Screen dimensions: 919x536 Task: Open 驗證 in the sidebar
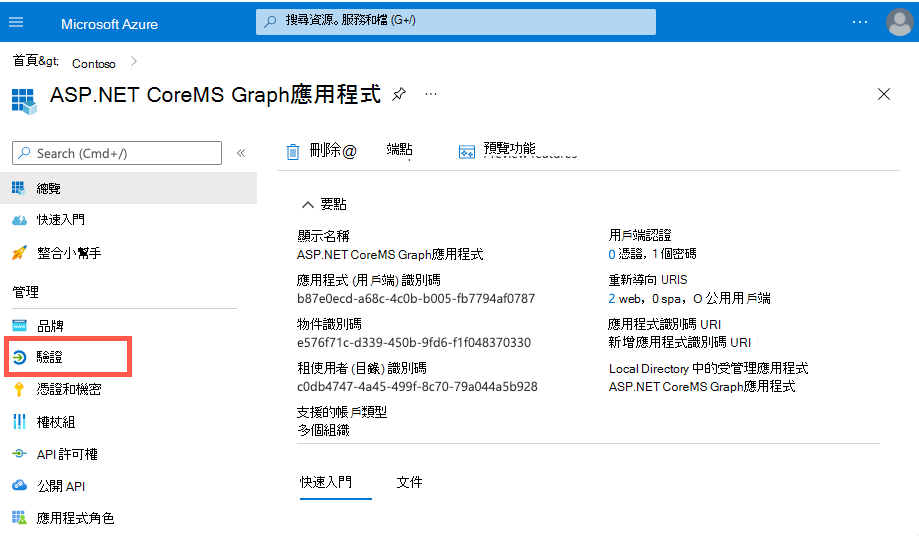49,357
